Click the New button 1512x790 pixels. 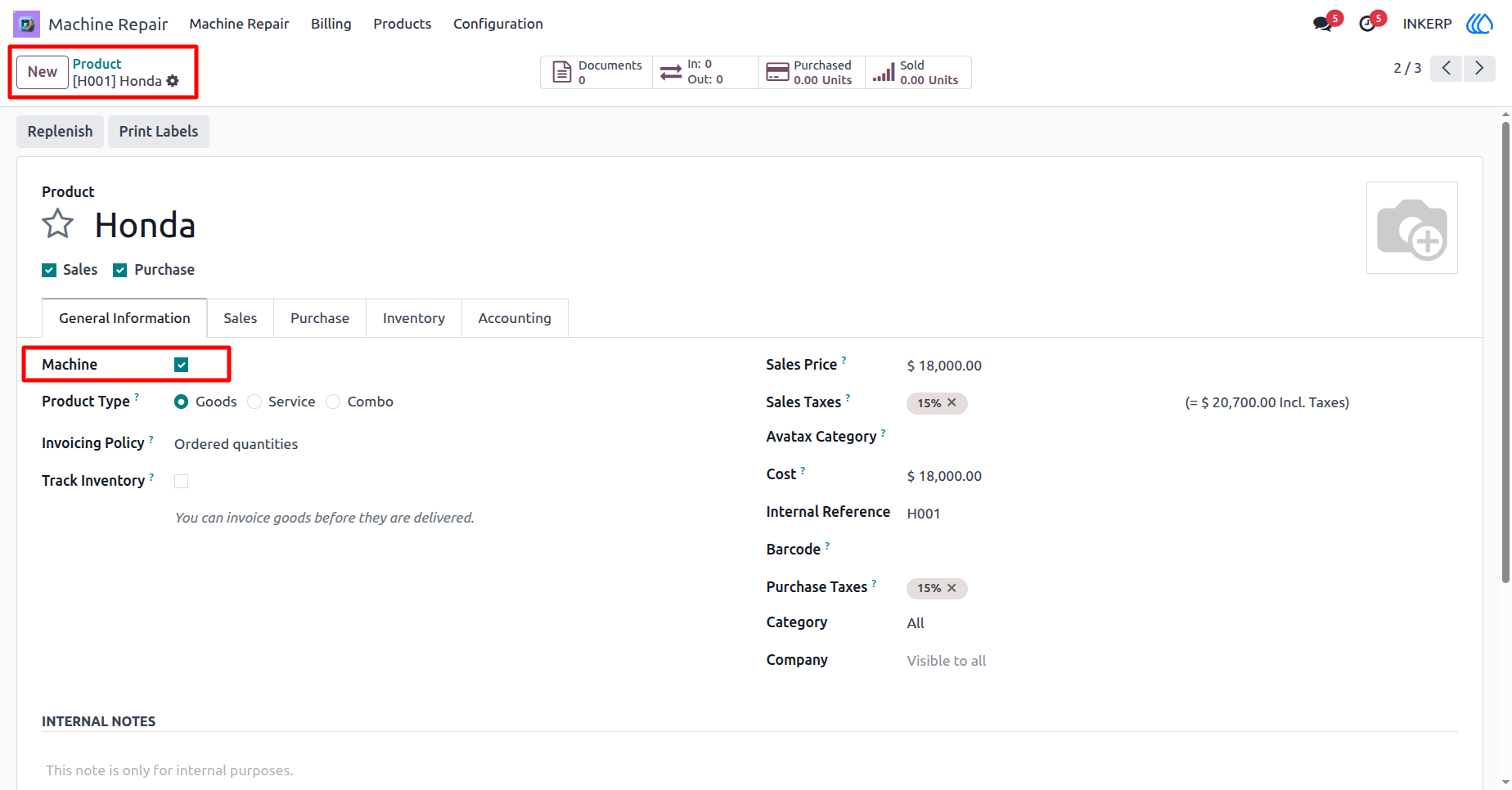pyautogui.click(x=43, y=72)
